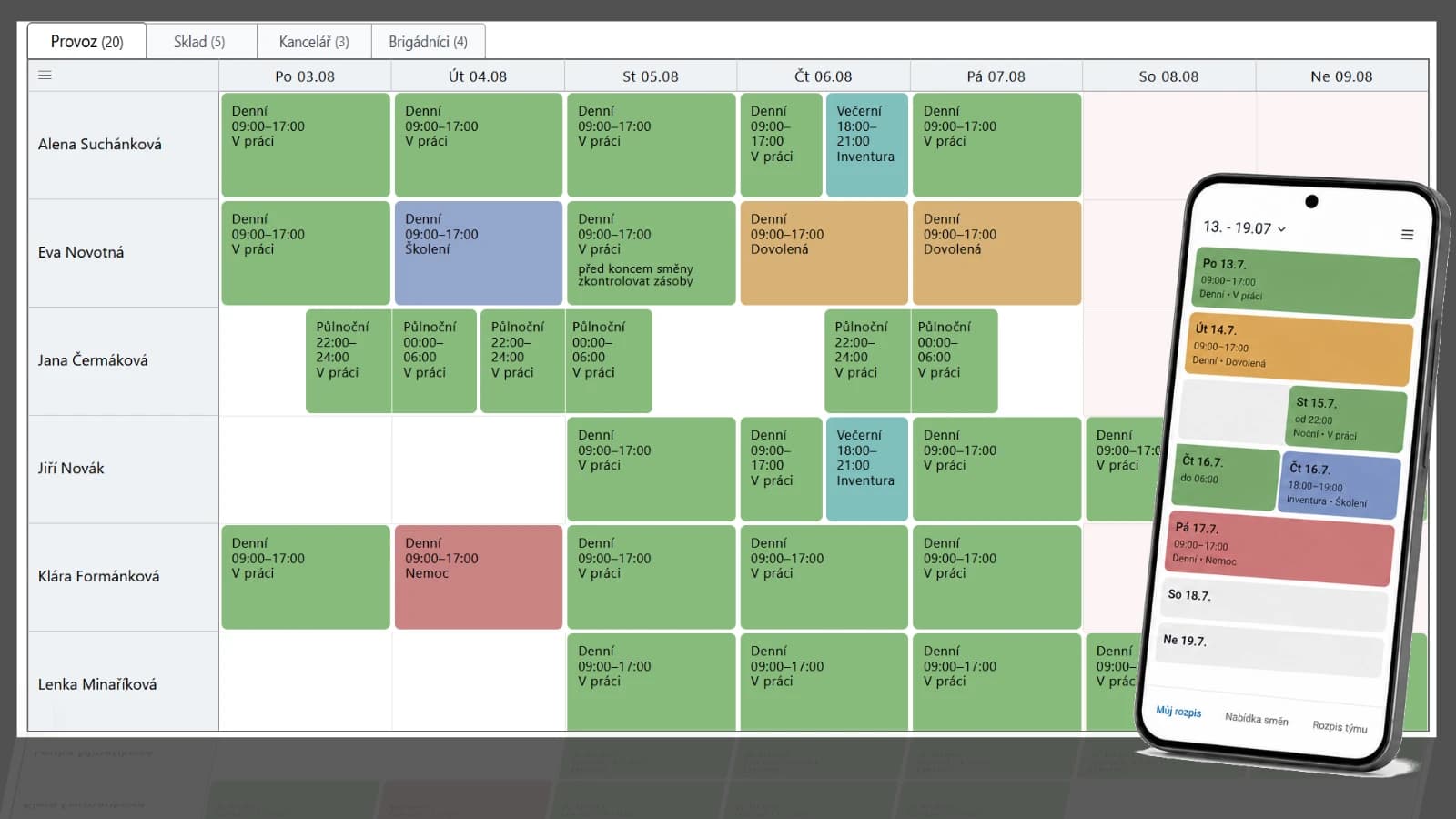Select the Provoz (20) tab

pos(86,42)
